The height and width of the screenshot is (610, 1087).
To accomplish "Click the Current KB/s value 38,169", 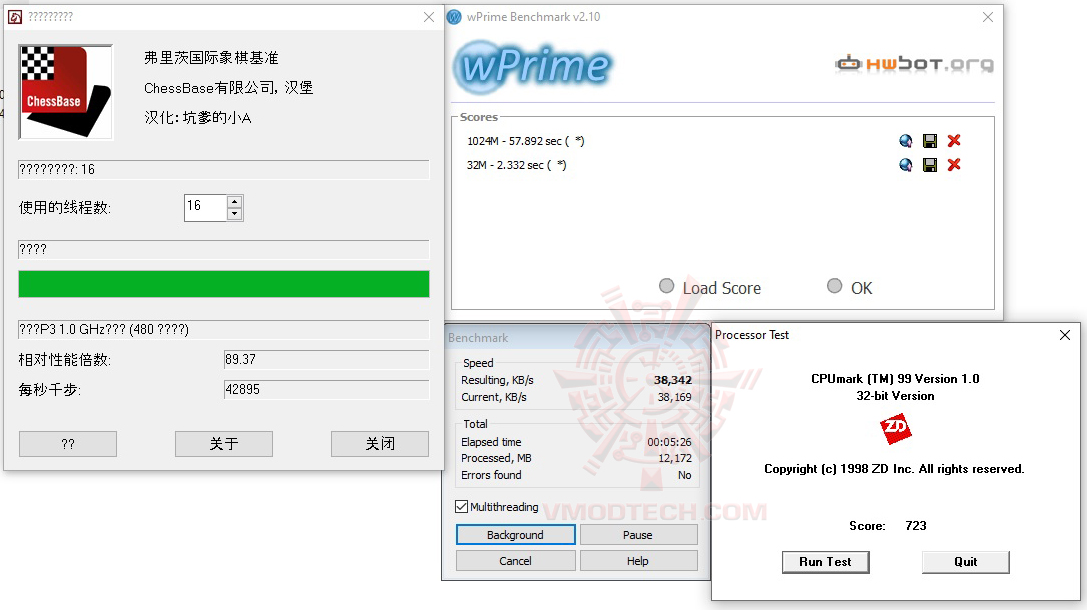I will coord(675,397).
